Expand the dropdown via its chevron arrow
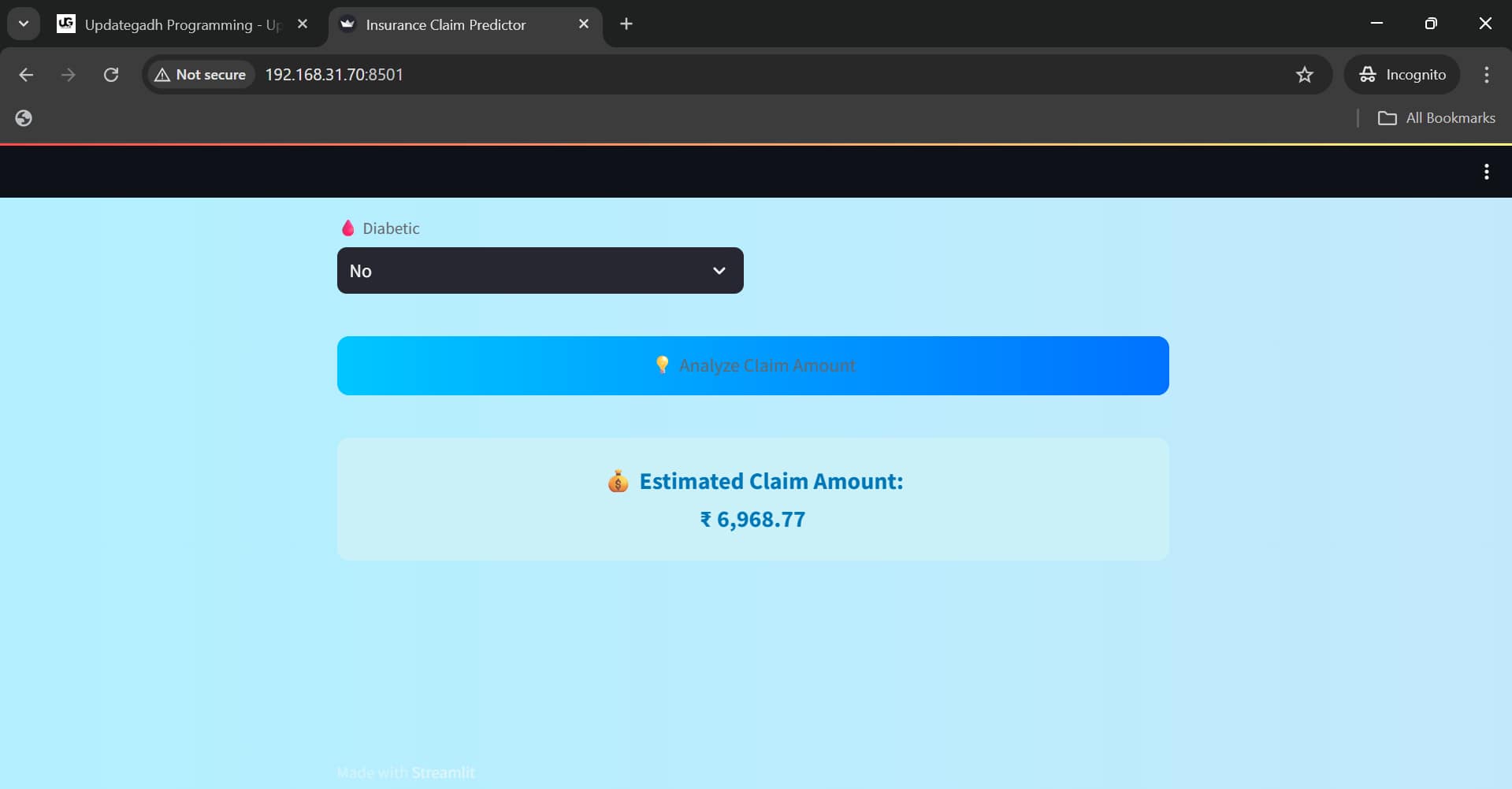This screenshot has height=789, width=1512. point(719,270)
